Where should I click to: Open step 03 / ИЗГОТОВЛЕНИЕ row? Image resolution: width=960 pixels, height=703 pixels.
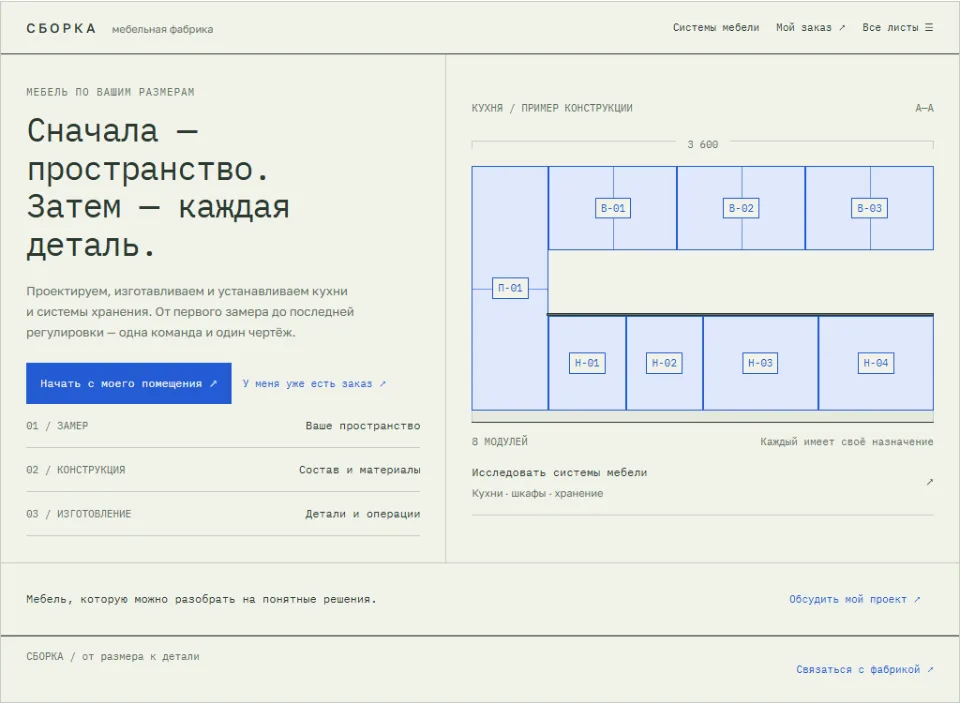[223, 514]
